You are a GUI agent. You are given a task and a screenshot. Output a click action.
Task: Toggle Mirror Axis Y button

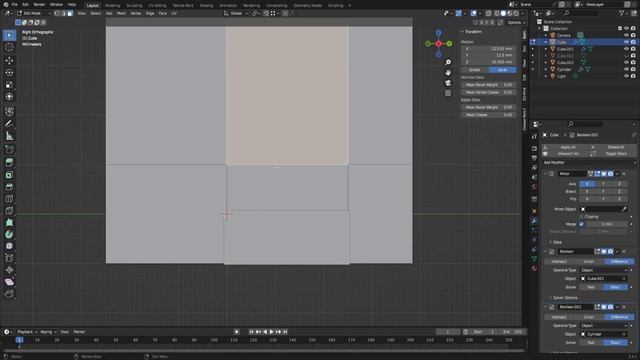(x=603, y=184)
